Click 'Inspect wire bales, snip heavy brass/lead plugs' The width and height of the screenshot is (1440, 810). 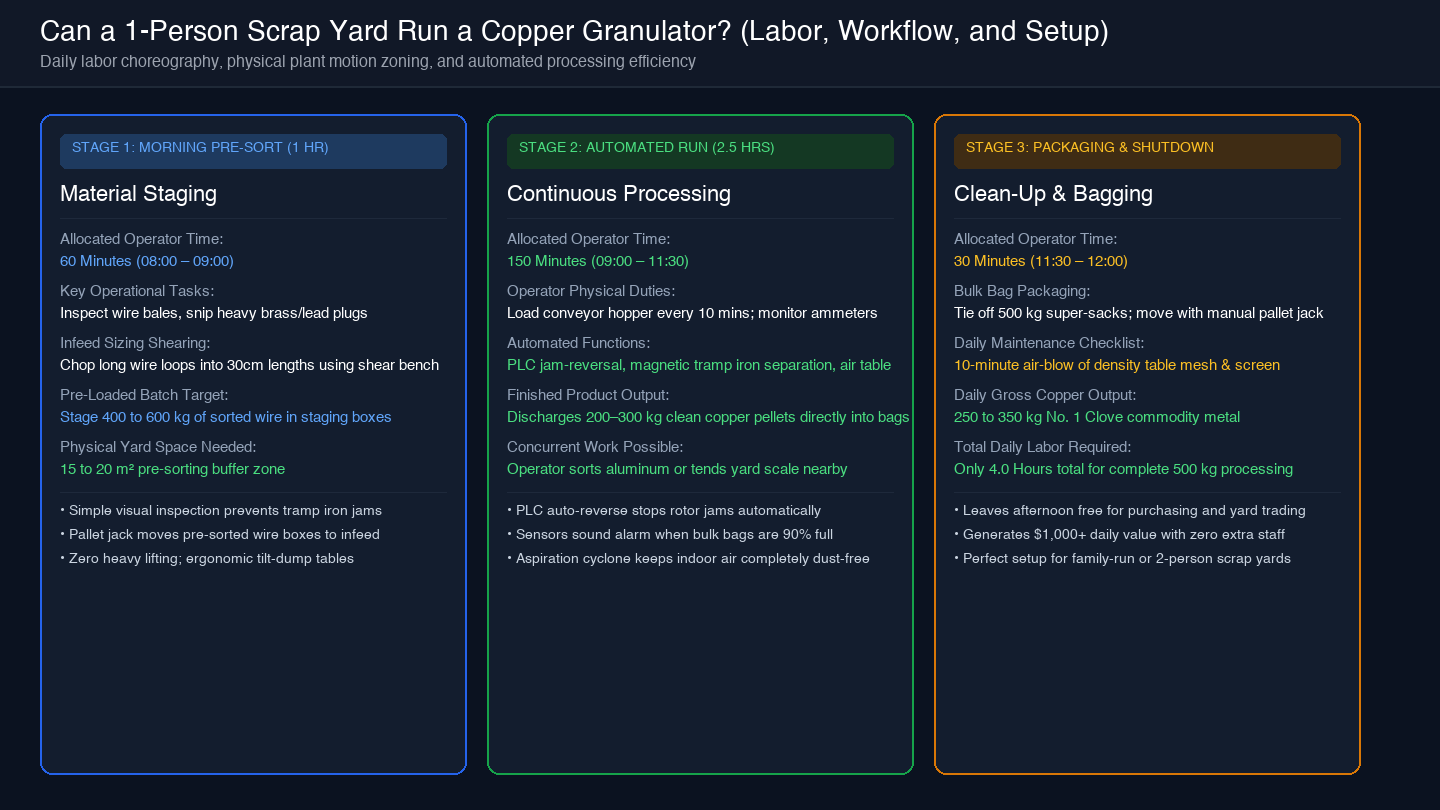tap(214, 313)
